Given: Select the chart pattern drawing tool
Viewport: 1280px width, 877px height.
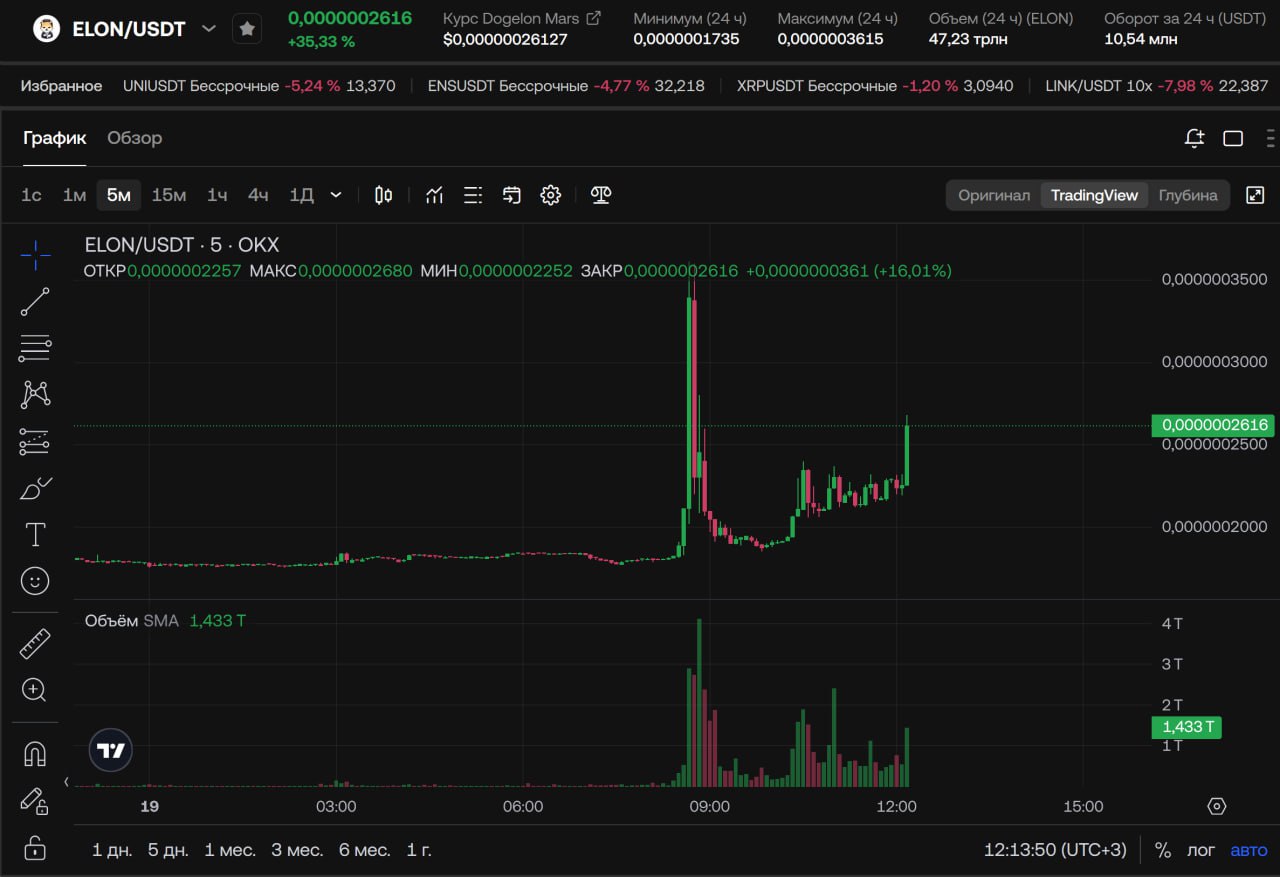Looking at the screenshot, I should click(x=35, y=394).
